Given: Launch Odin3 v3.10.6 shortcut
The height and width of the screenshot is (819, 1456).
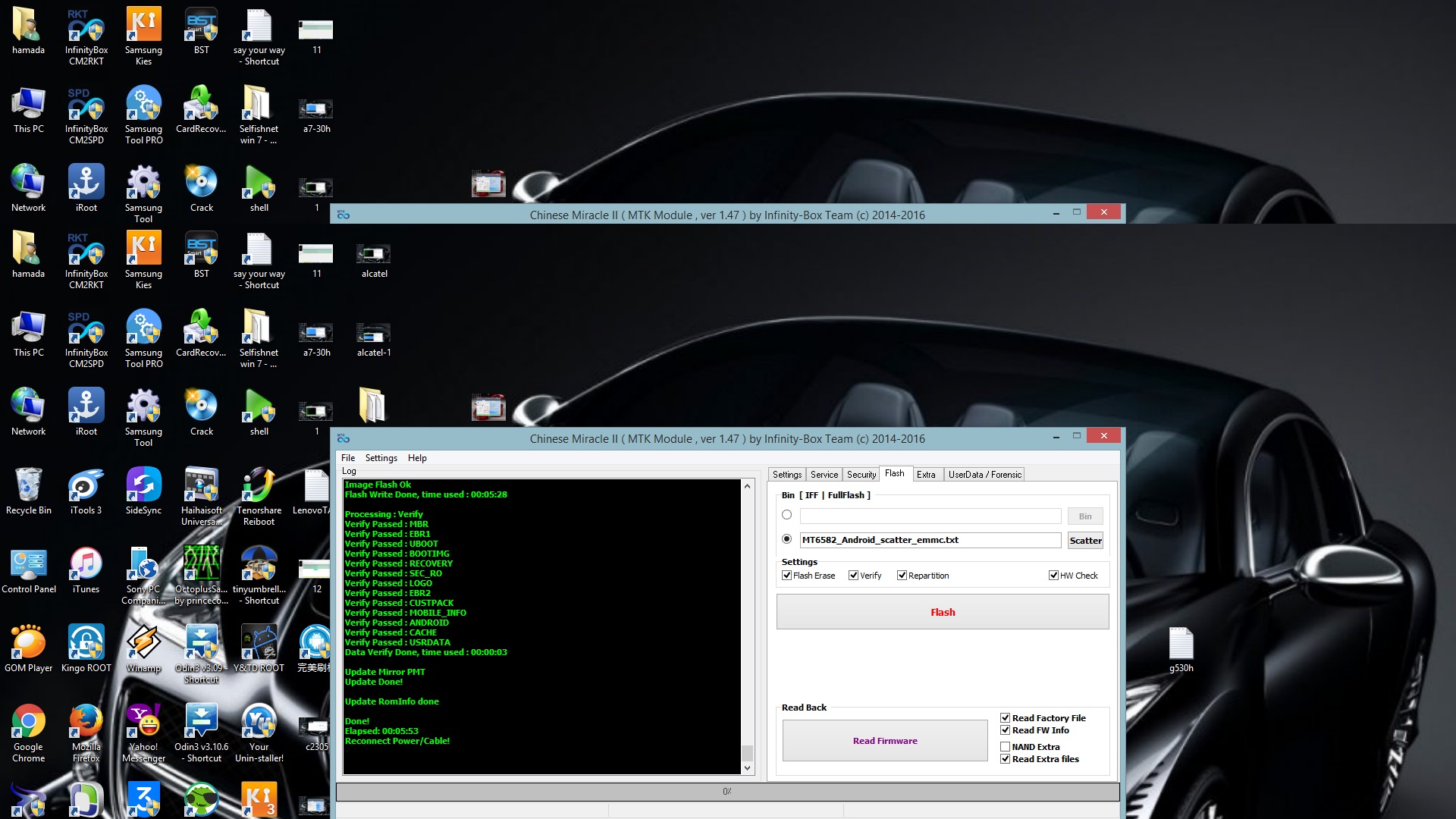Looking at the screenshot, I should coord(202,733).
